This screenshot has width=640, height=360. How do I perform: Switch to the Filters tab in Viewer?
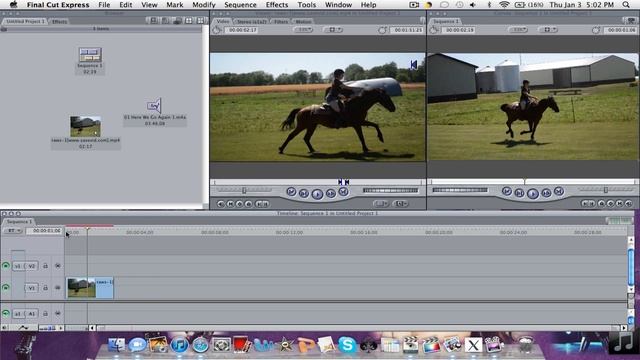pos(281,21)
